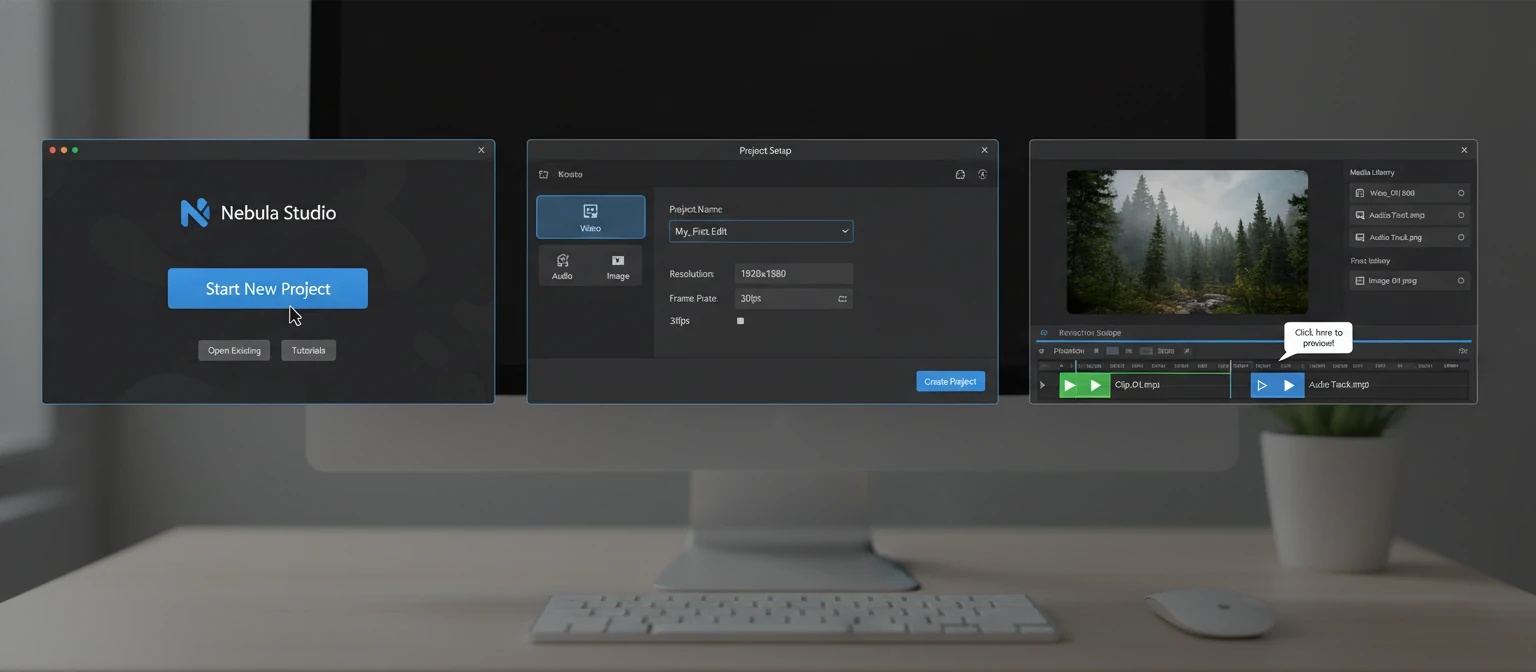Select the highlighted Video category card
Screen dimensions: 1536x672
pyautogui.click(x=590, y=216)
